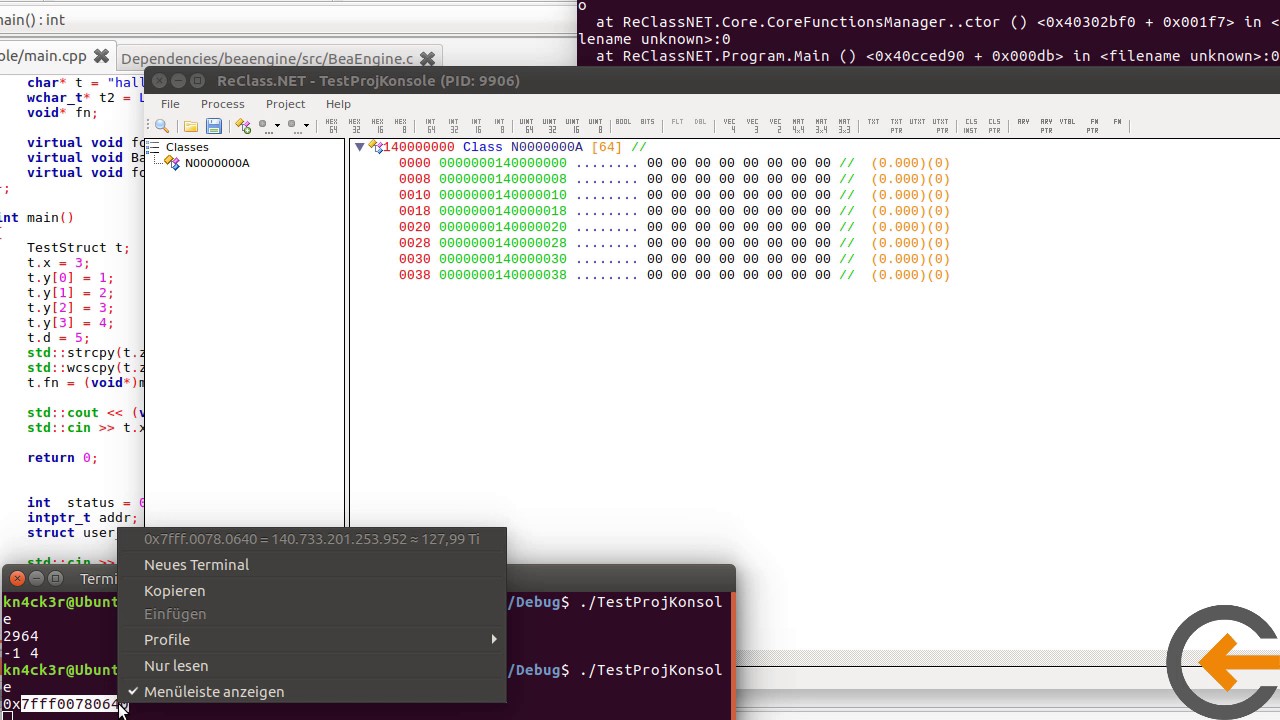Toggle Menüleiste anzeigen checkmark in terminal menu
The width and height of the screenshot is (1280, 720).
(133, 692)
